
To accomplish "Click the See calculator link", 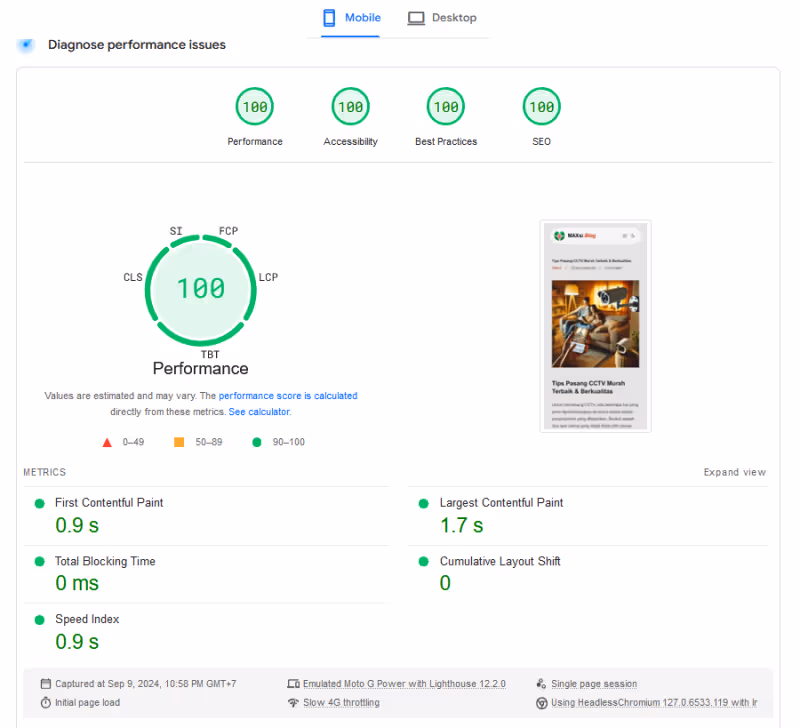I will click(x=259, y=411).
